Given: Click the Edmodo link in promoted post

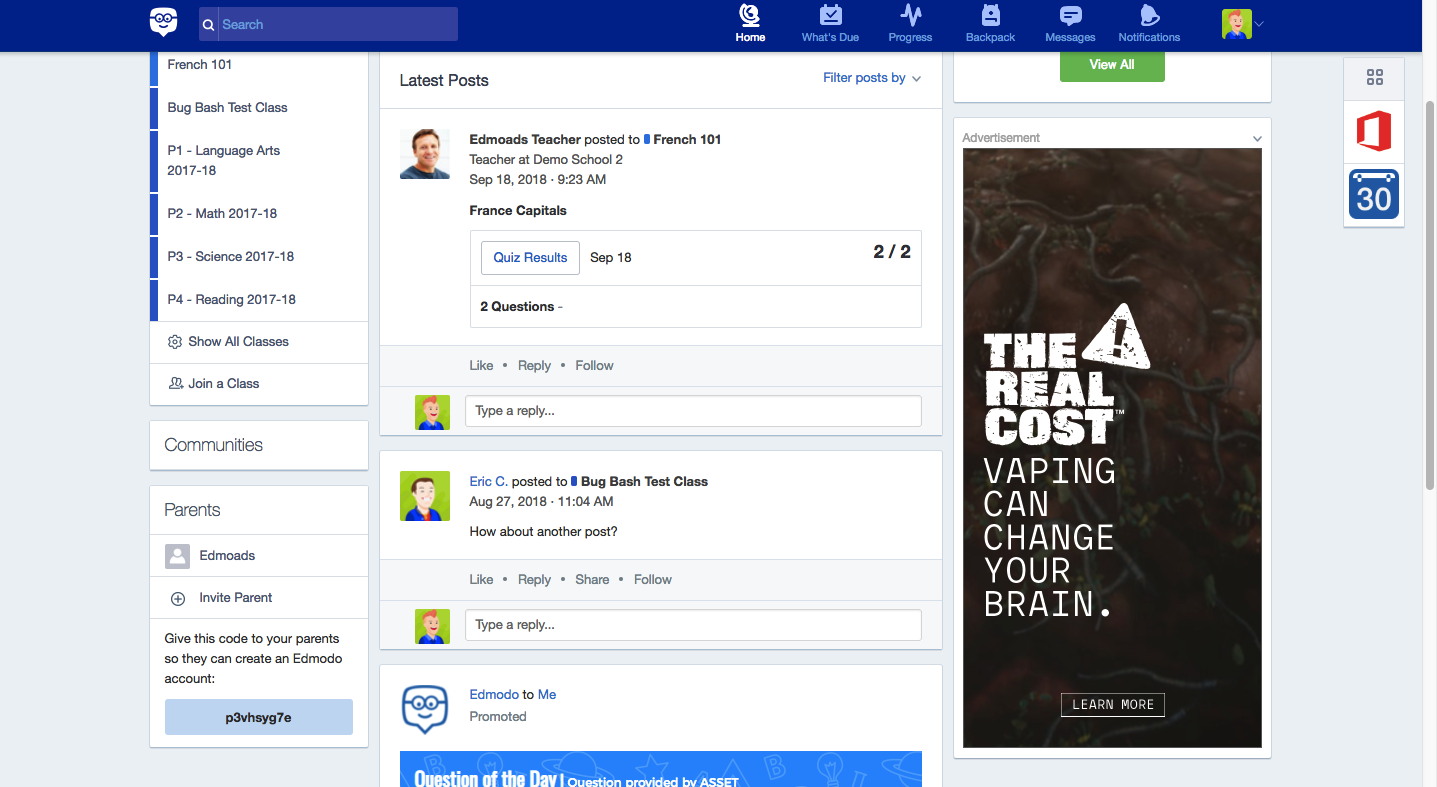Looking at the screenshot, I should [494, 695].
